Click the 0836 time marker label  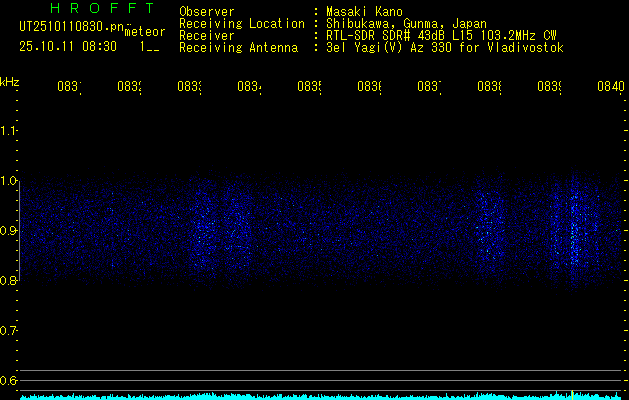pyautogui.click(x=369, y=86)
